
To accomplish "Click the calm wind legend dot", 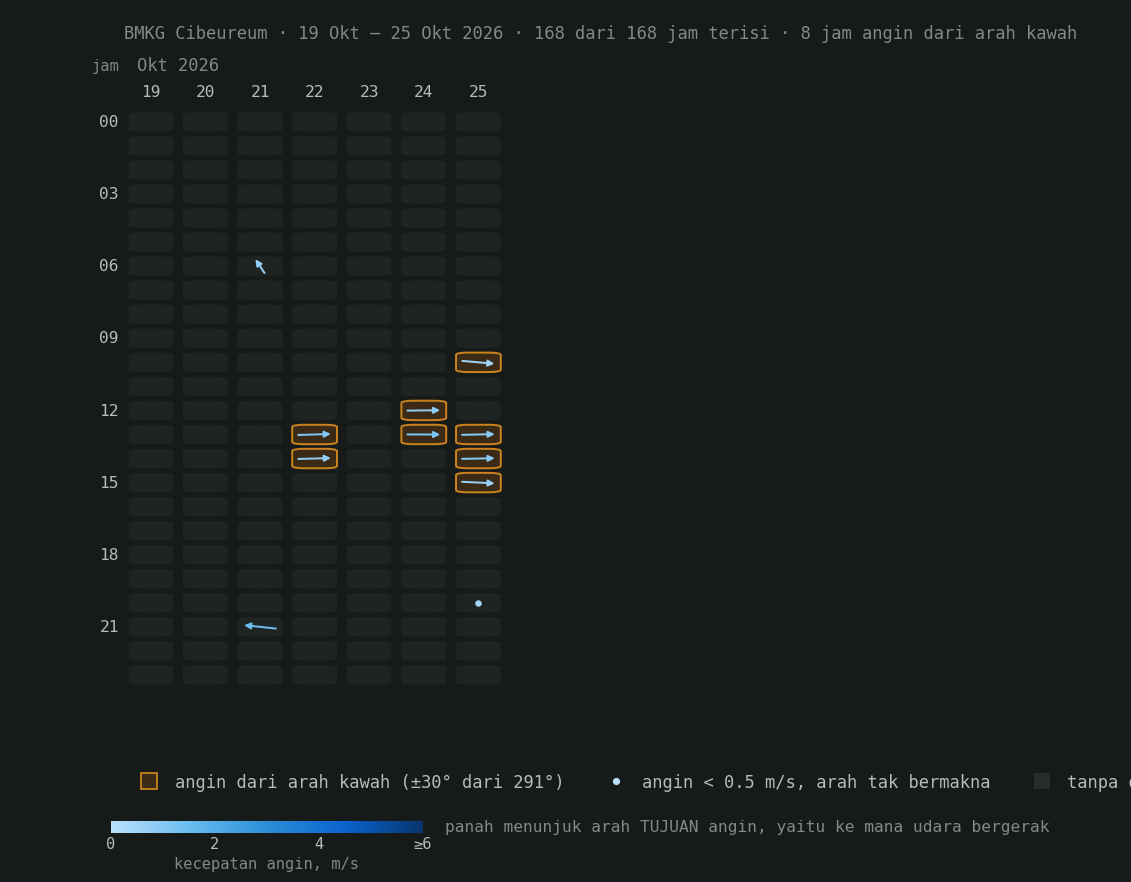I will coord(616,782).
